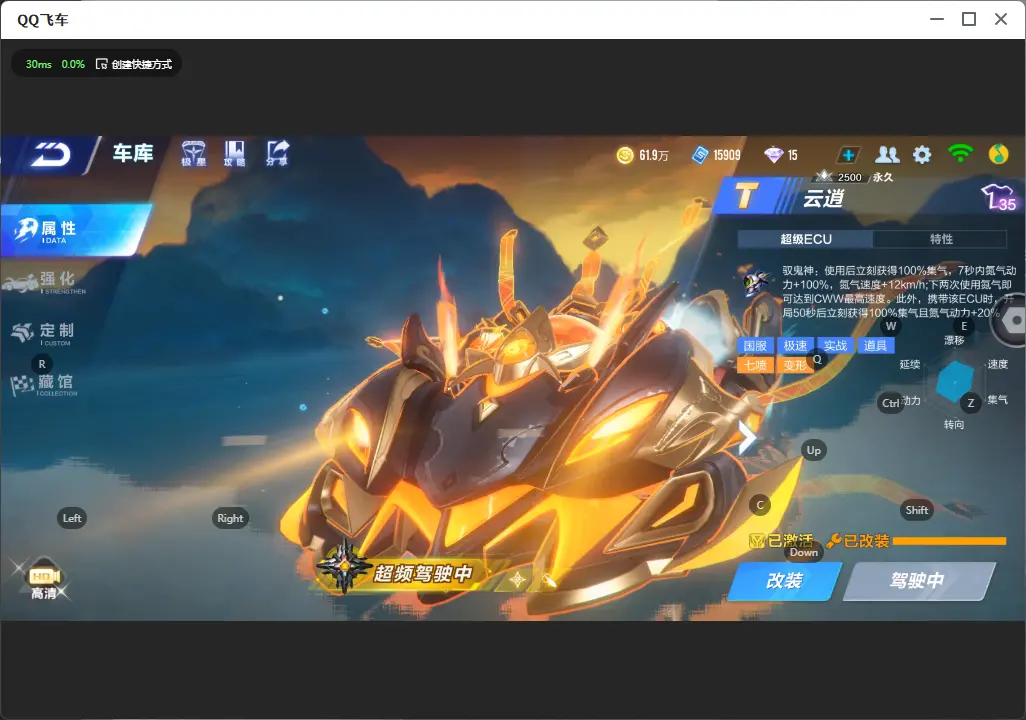
Task: Click the 30ms latency indicator
Action: click(x=39, y=64)
